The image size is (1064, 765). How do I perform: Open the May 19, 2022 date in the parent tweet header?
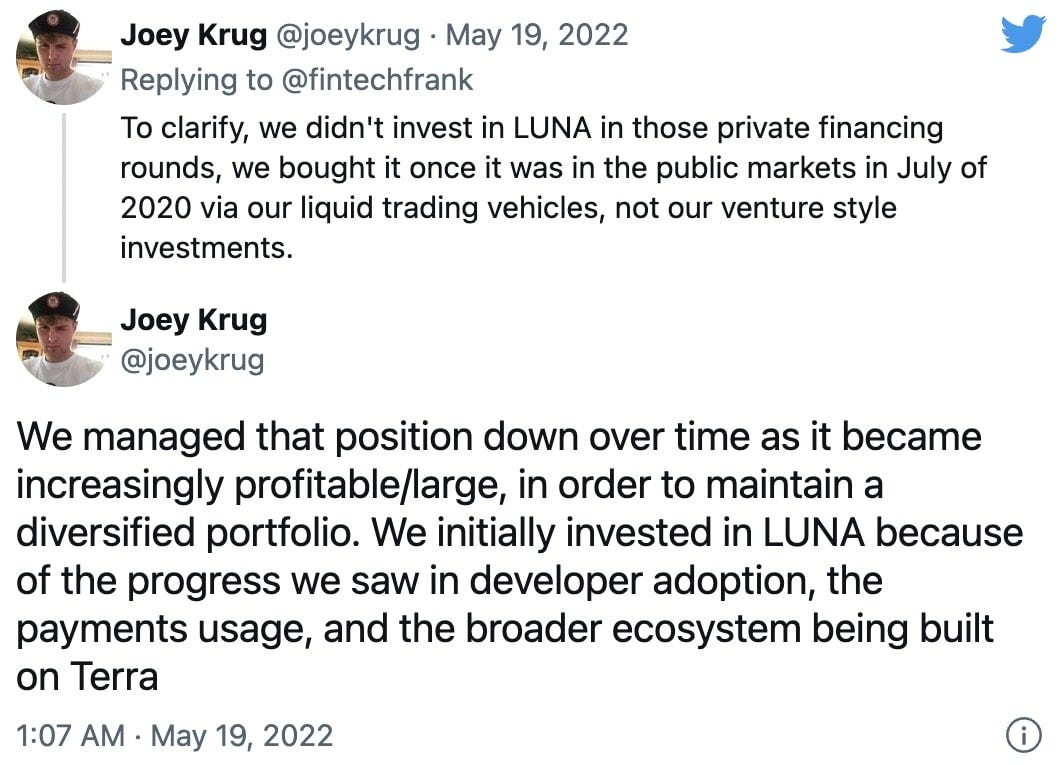click(x=537, y=35)
